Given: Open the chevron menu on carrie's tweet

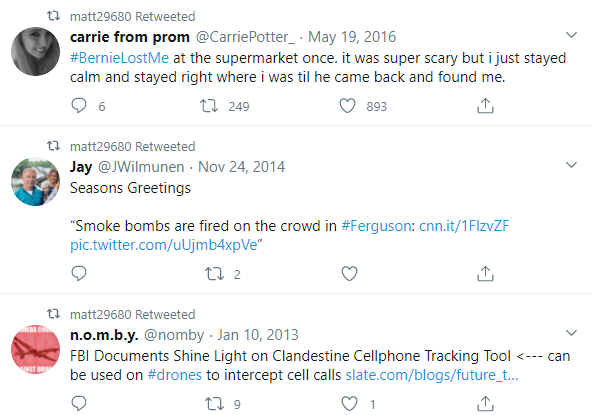Looking at the screenshot, I should (x=572, y=35).
